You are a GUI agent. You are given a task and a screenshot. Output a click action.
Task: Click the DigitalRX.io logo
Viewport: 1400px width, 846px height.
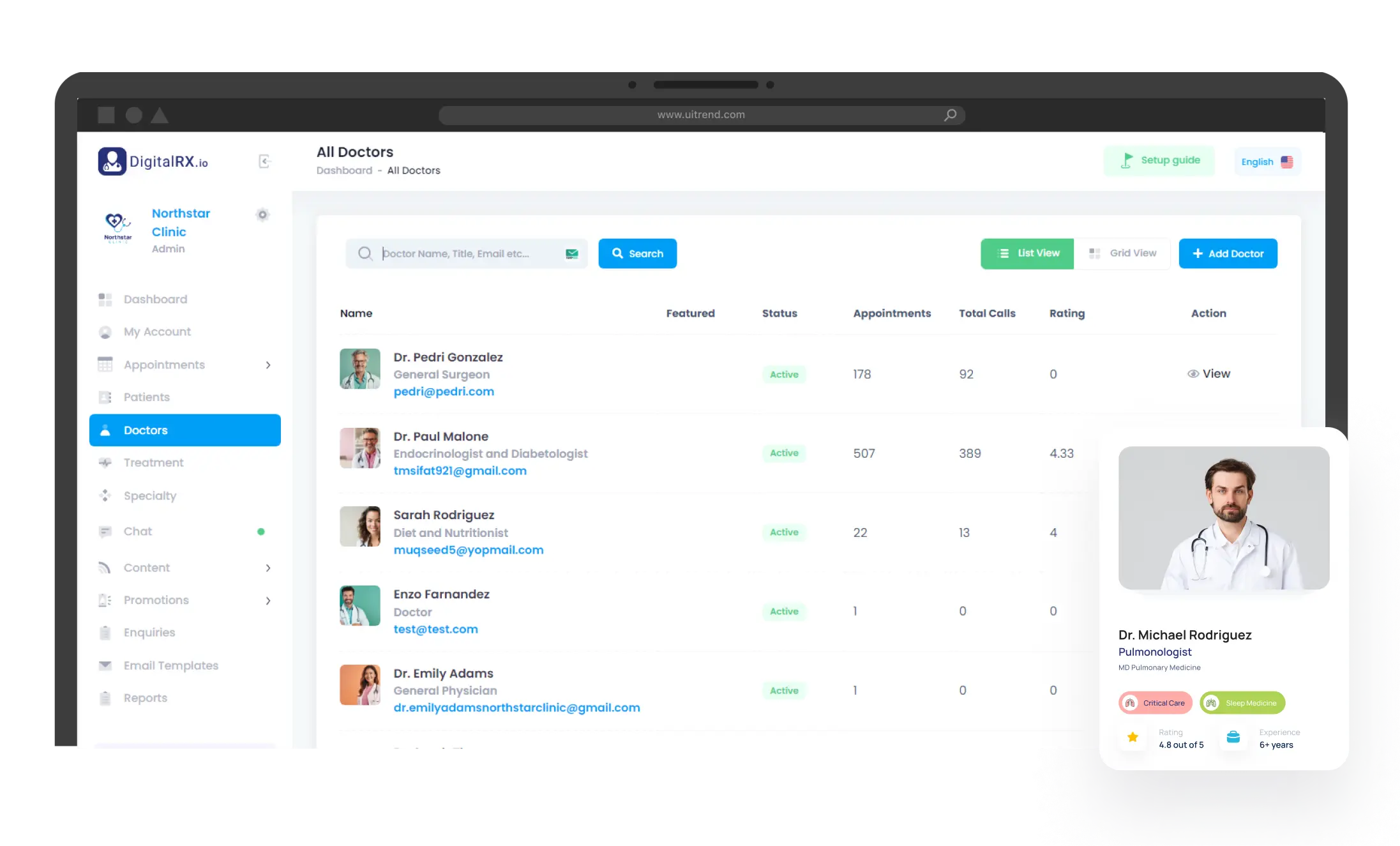coord(153,162)
